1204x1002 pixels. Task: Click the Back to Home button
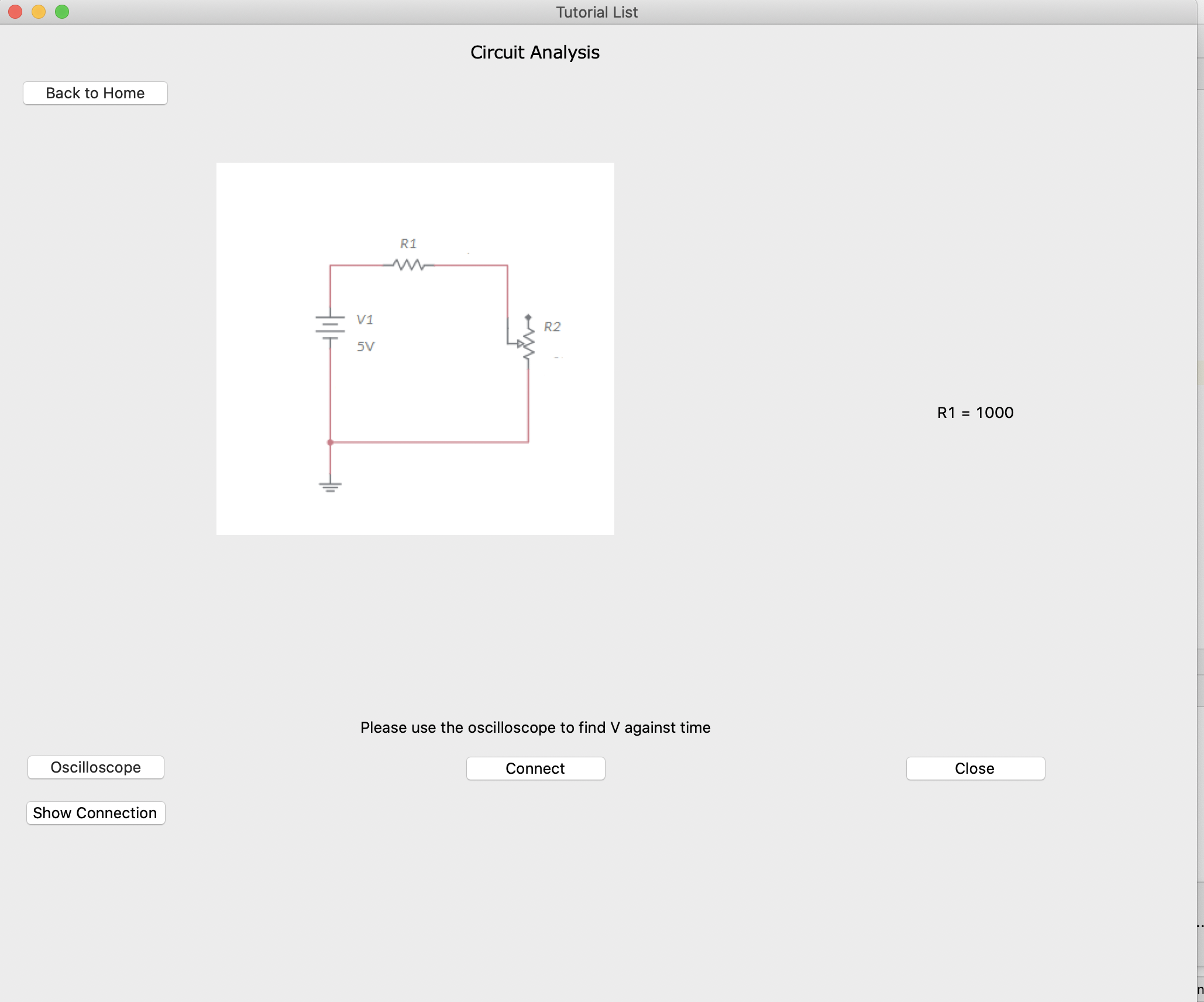pyautogui.click(x=95, y=93)
